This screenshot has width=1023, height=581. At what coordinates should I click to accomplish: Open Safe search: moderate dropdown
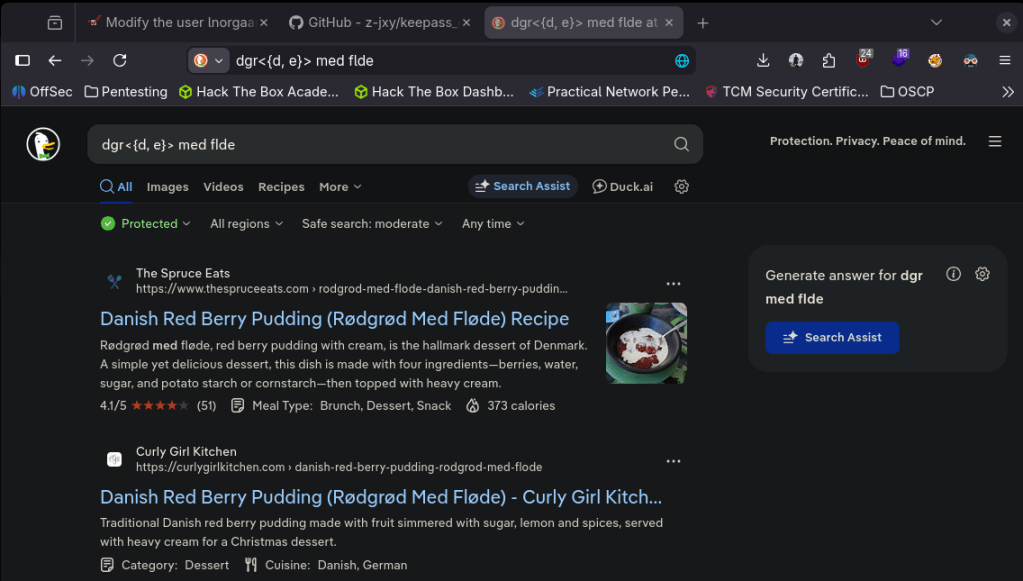(x=372, y=224)
